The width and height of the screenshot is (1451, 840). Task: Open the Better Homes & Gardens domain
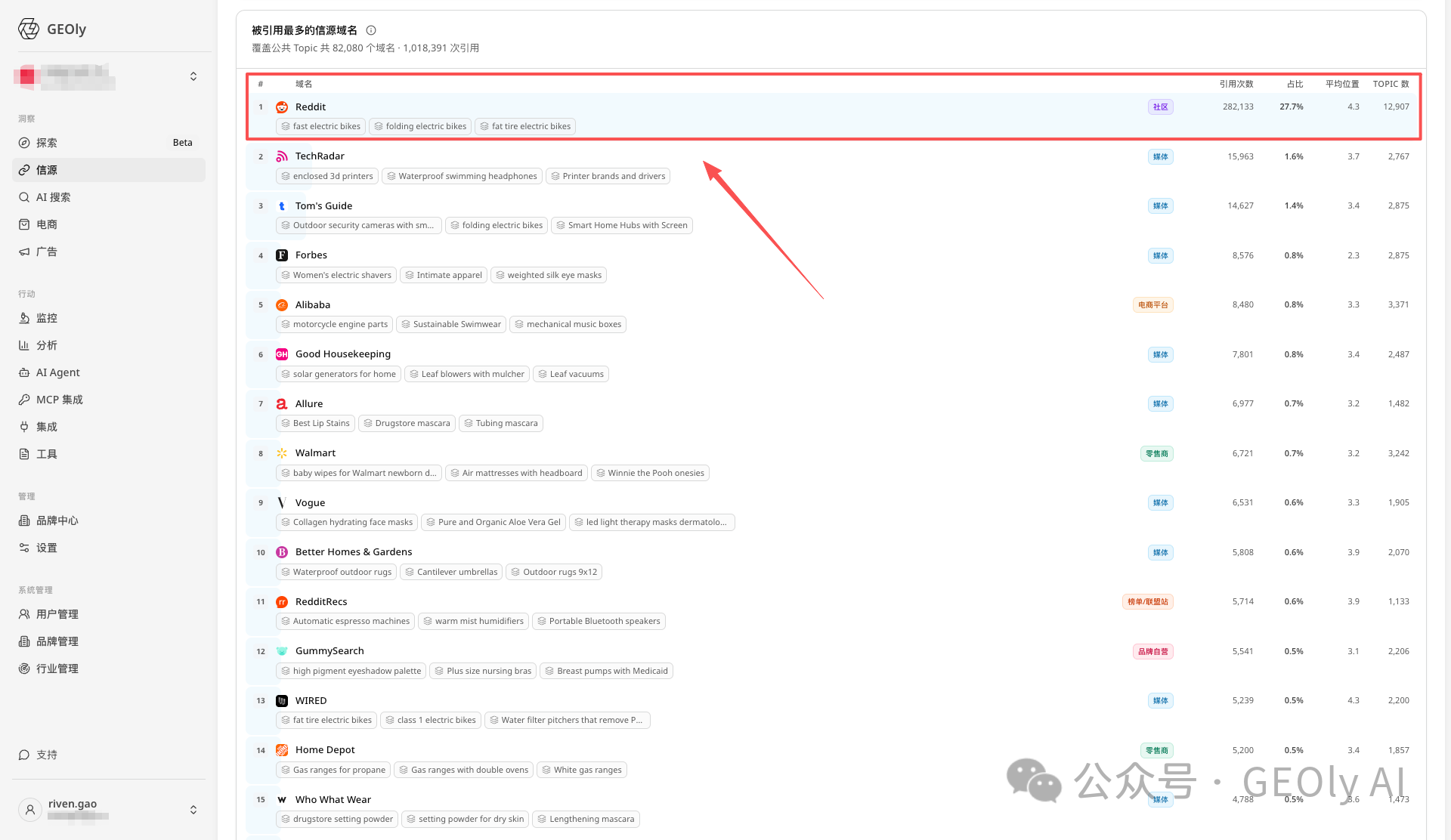354,552
